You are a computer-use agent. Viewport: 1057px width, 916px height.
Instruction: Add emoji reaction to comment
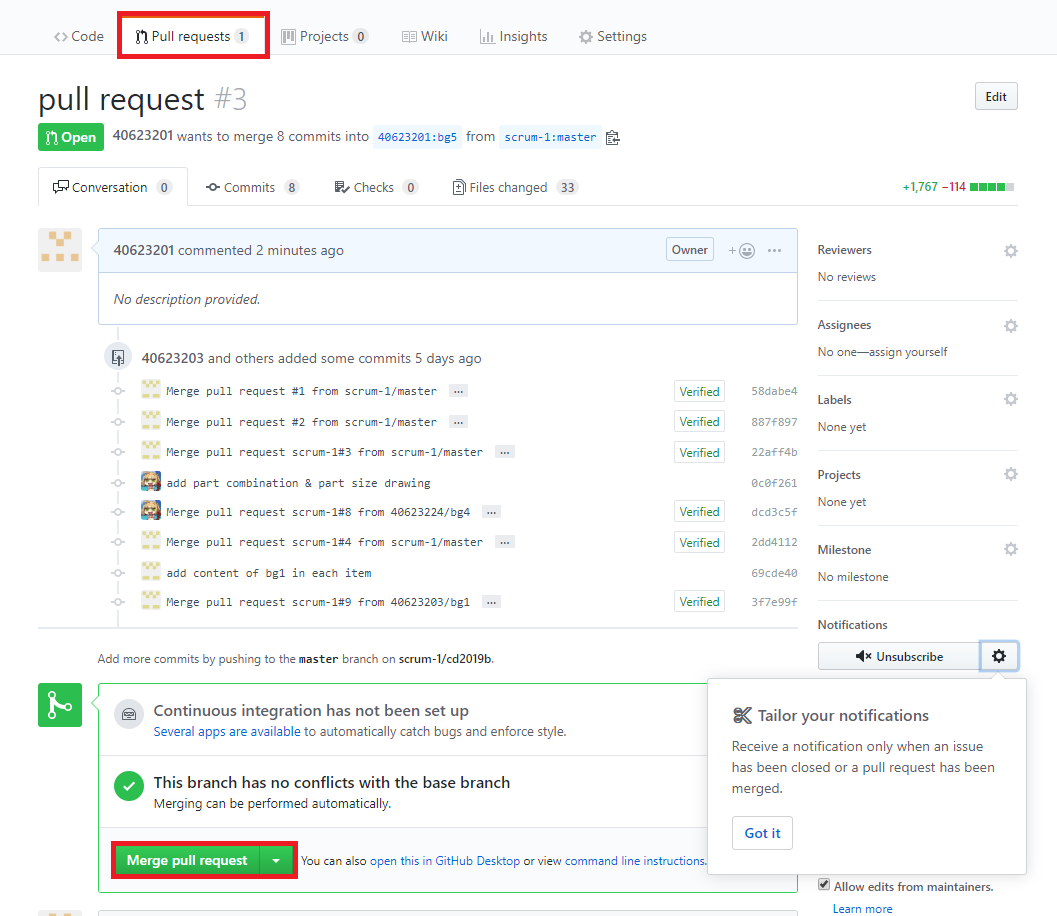pos(742,251)
